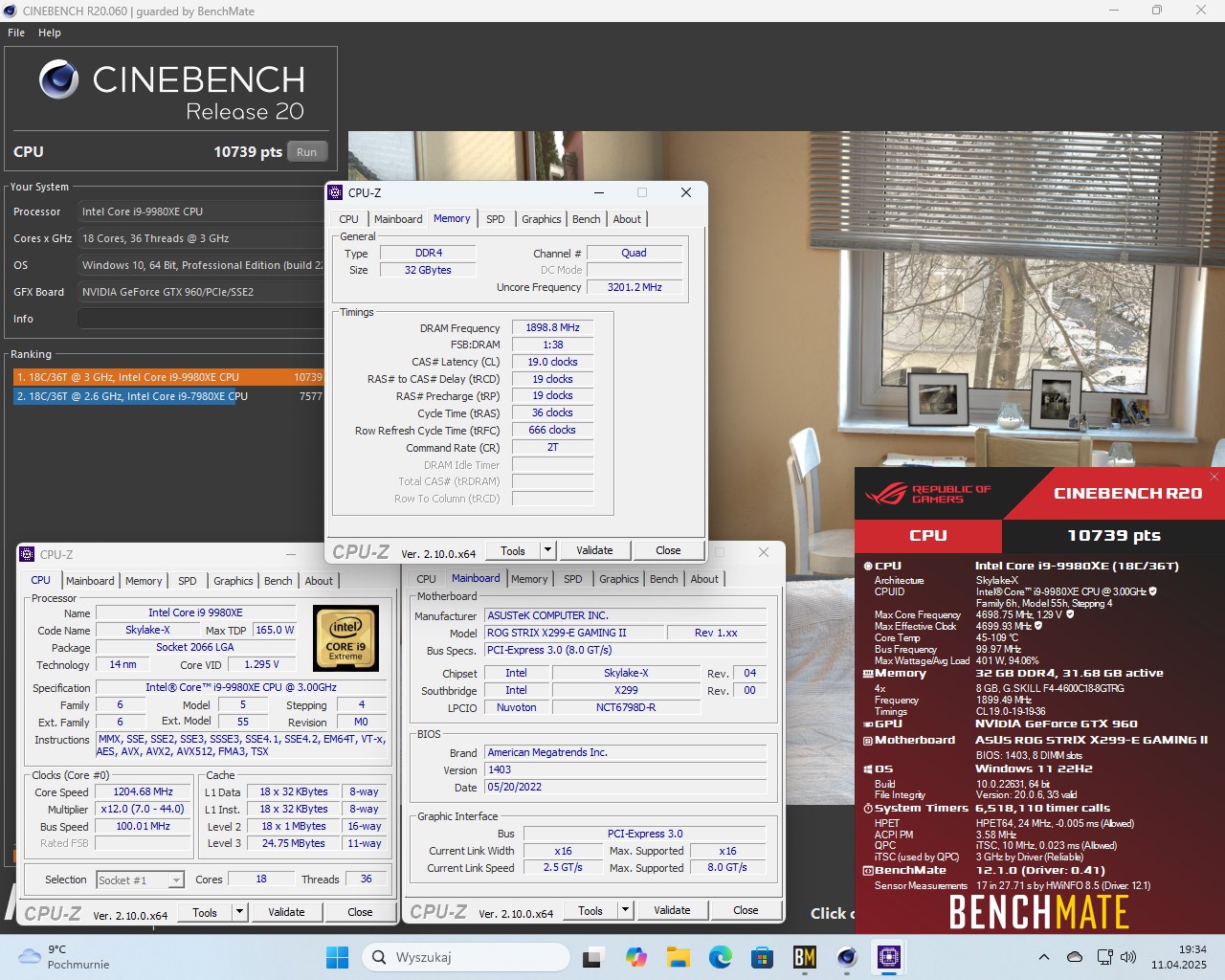Open network settings from the tray icon
Viewport: 1225px width, 980px height.
(x=1104, y=957)
